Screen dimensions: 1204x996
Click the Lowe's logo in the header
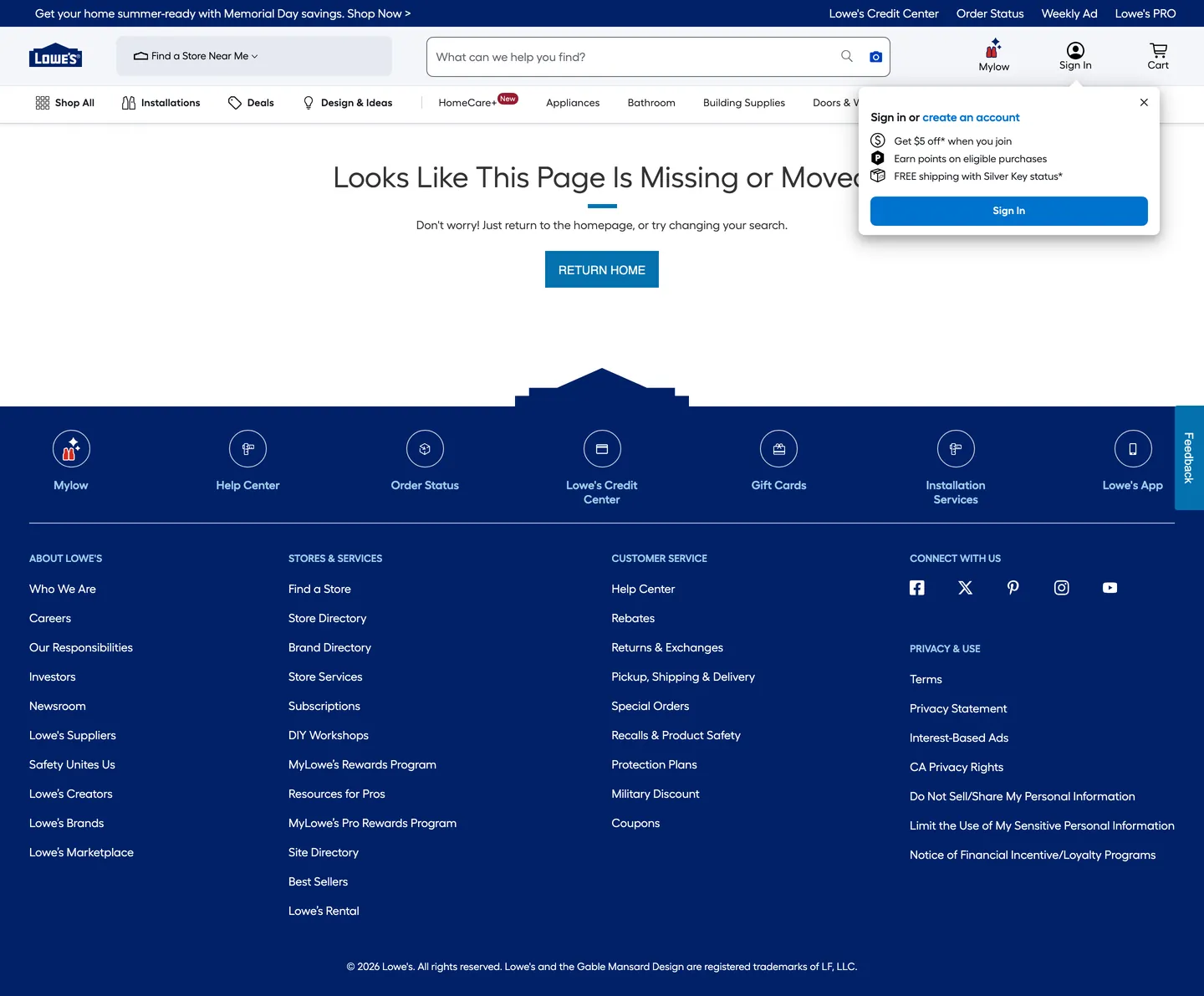55,55
